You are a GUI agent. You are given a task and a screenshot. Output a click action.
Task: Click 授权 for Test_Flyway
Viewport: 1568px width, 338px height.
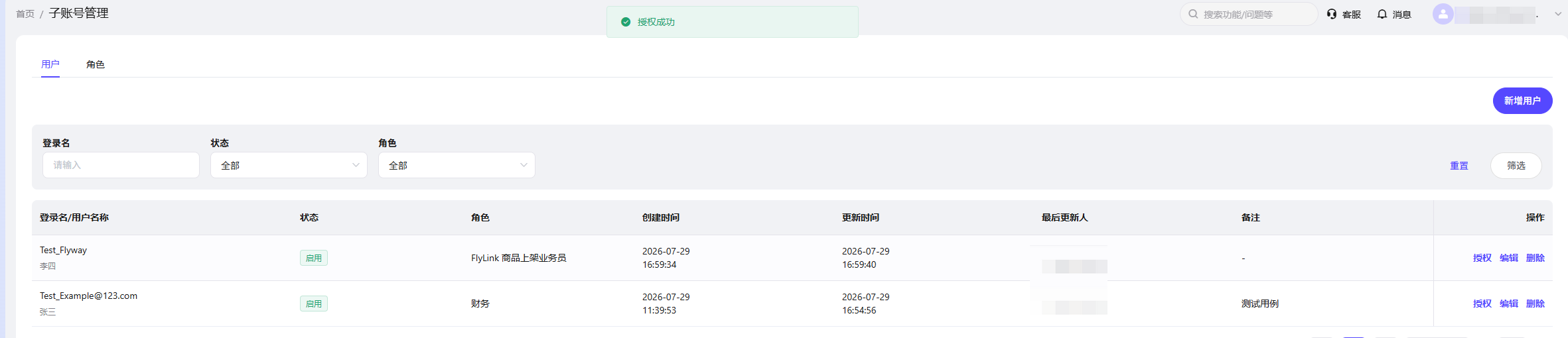[1482, 258]
